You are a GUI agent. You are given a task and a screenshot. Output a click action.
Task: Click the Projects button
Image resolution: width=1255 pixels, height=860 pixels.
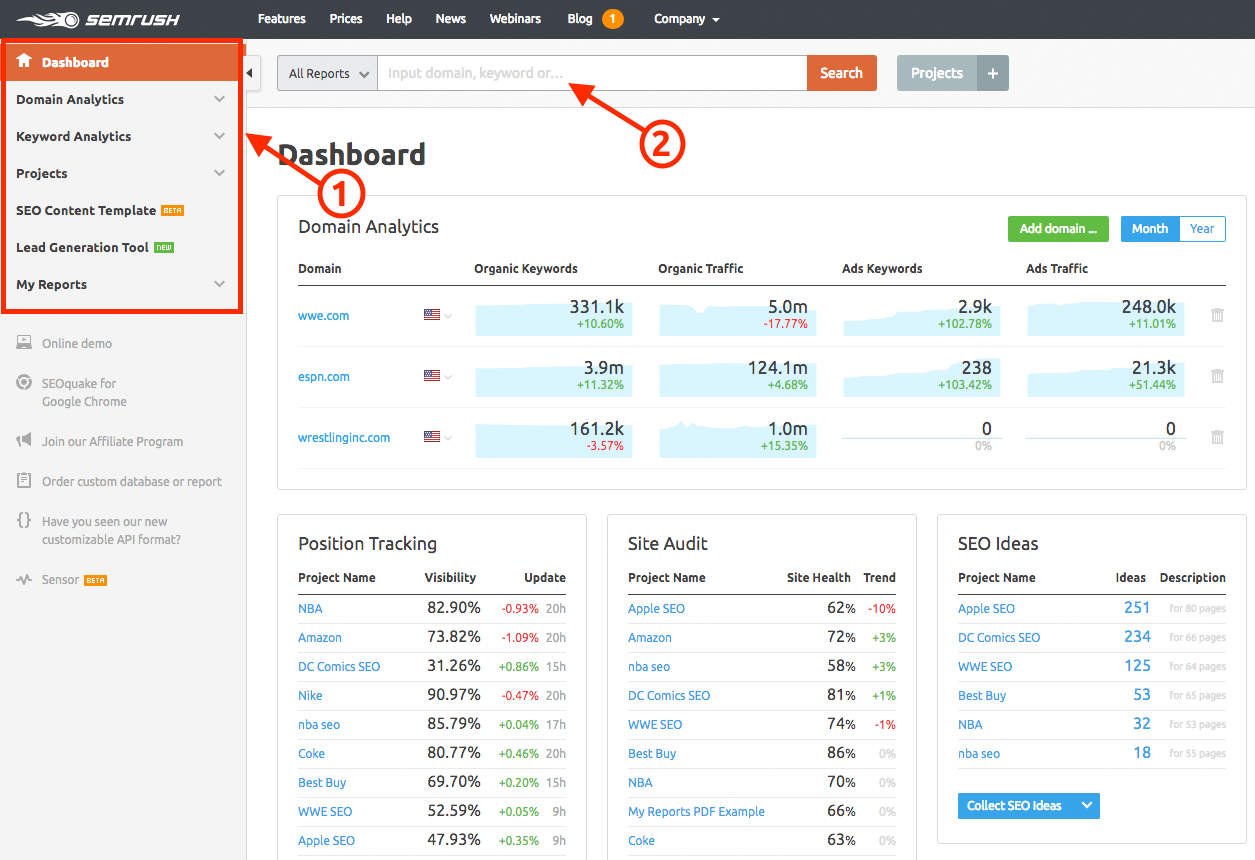(x=937, y=73)
